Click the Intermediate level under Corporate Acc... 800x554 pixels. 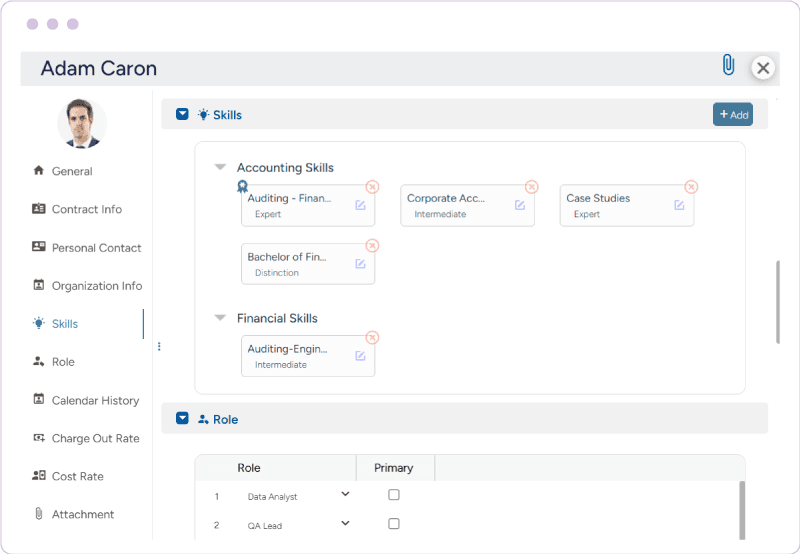tap(440, 214)
